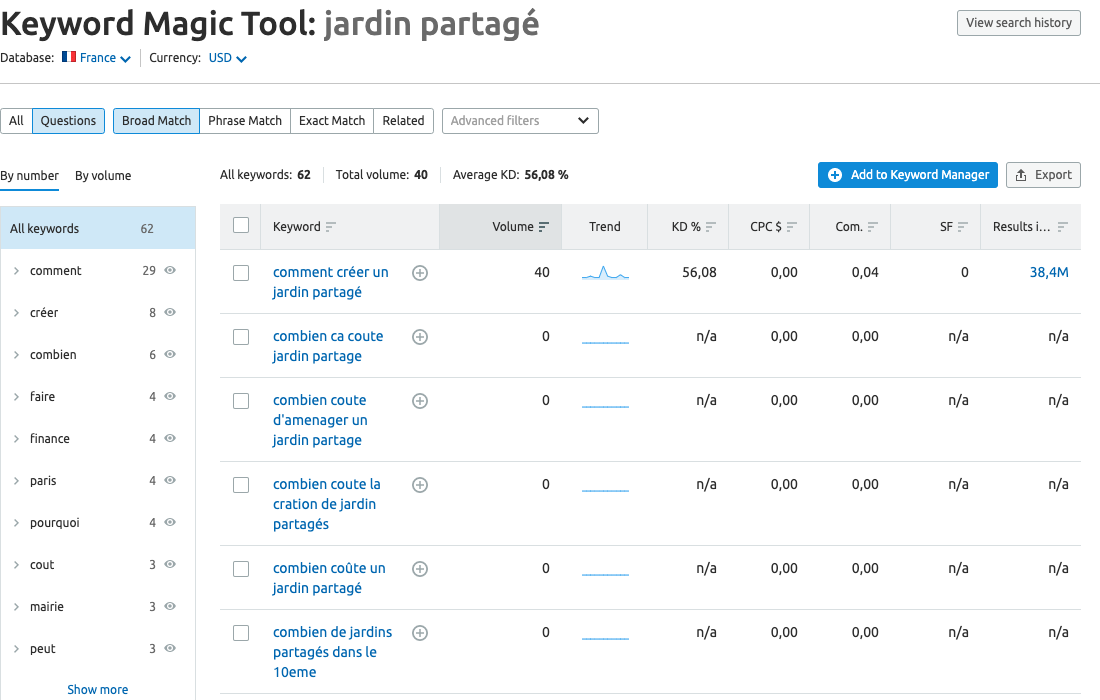Toggle eye icon for 'créer' group
Viewport: 1100px width, 700px height.
[170, 312]
